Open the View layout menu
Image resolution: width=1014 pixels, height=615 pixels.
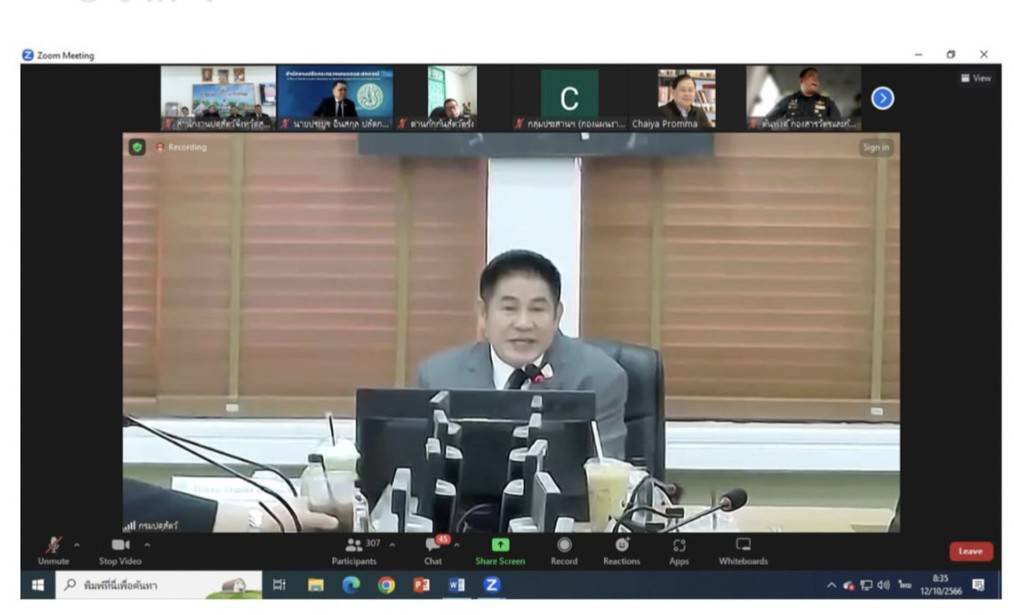[x=976, y=78]
